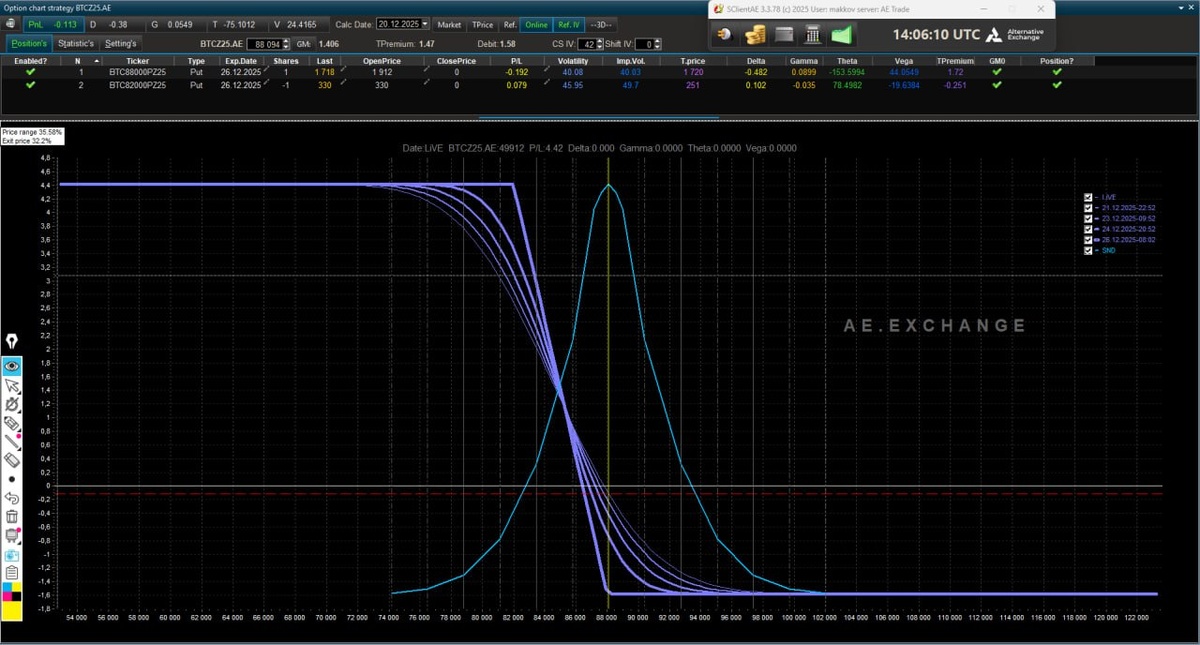1200x645 pixels.
Task: Click the yellow color swatch at sidebar bottom
Action: pos(12,611)
